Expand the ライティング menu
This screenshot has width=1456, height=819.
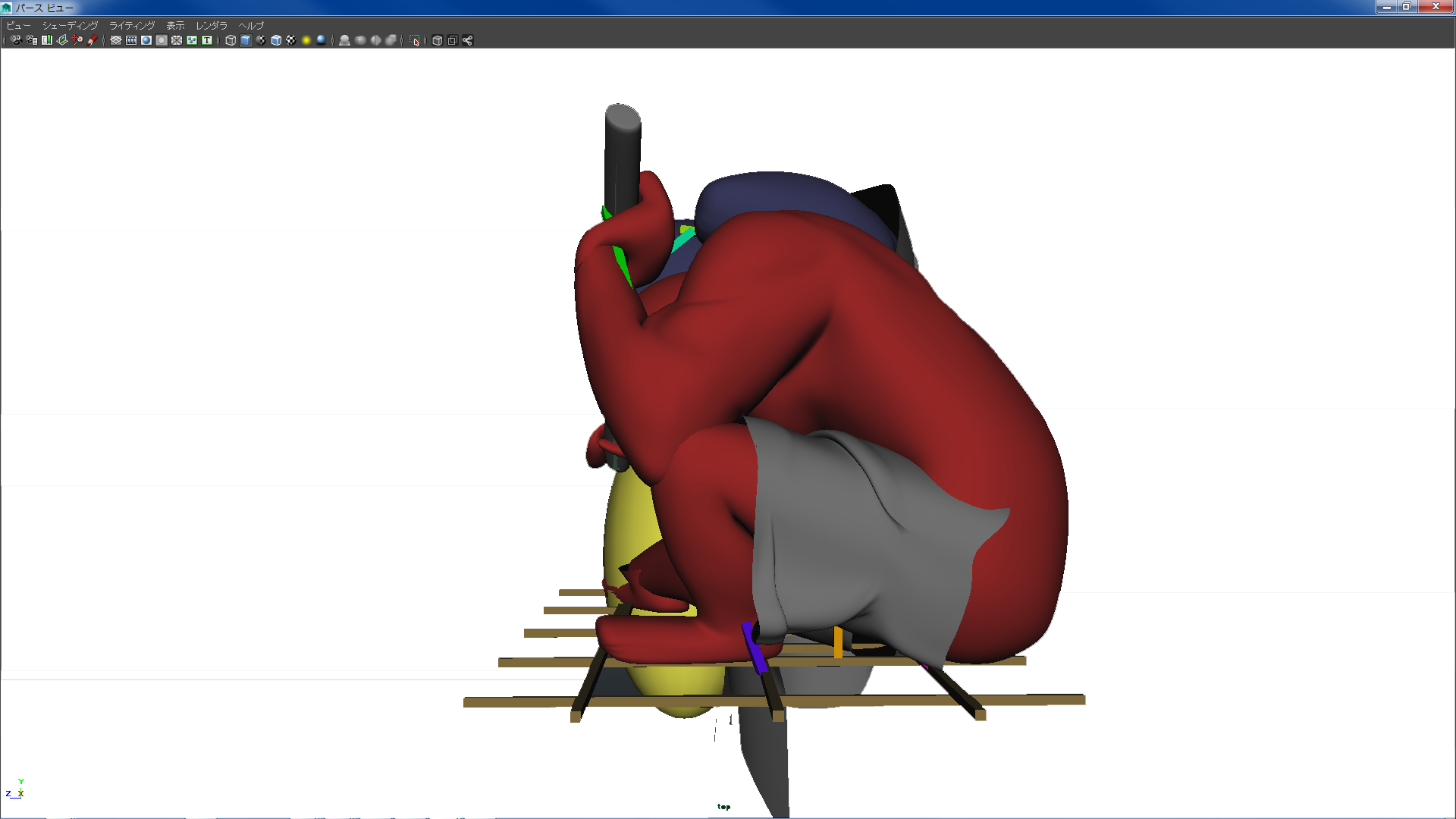tap(132, 26)
